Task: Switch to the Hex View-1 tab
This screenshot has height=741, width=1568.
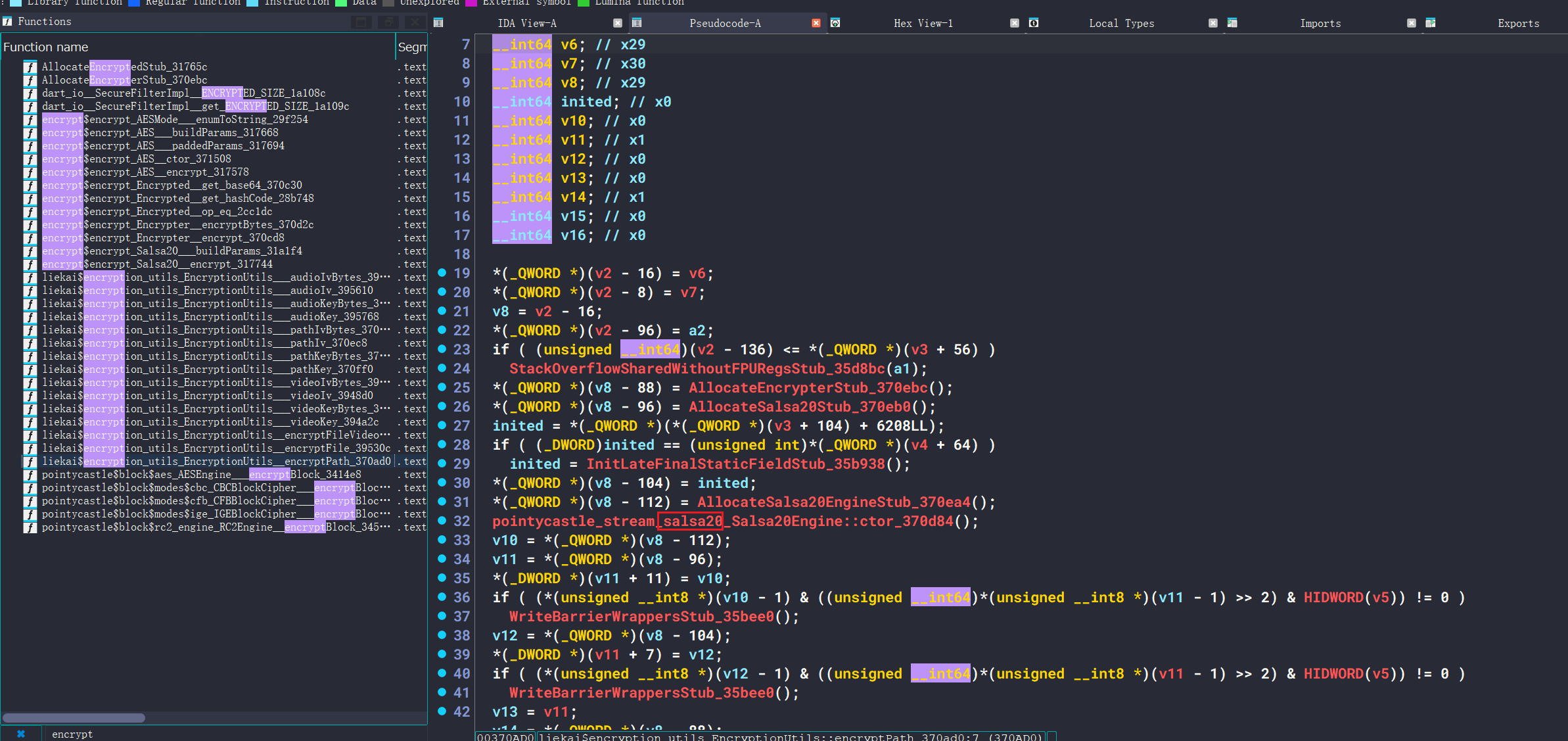Action: click(x=923, y=23)
